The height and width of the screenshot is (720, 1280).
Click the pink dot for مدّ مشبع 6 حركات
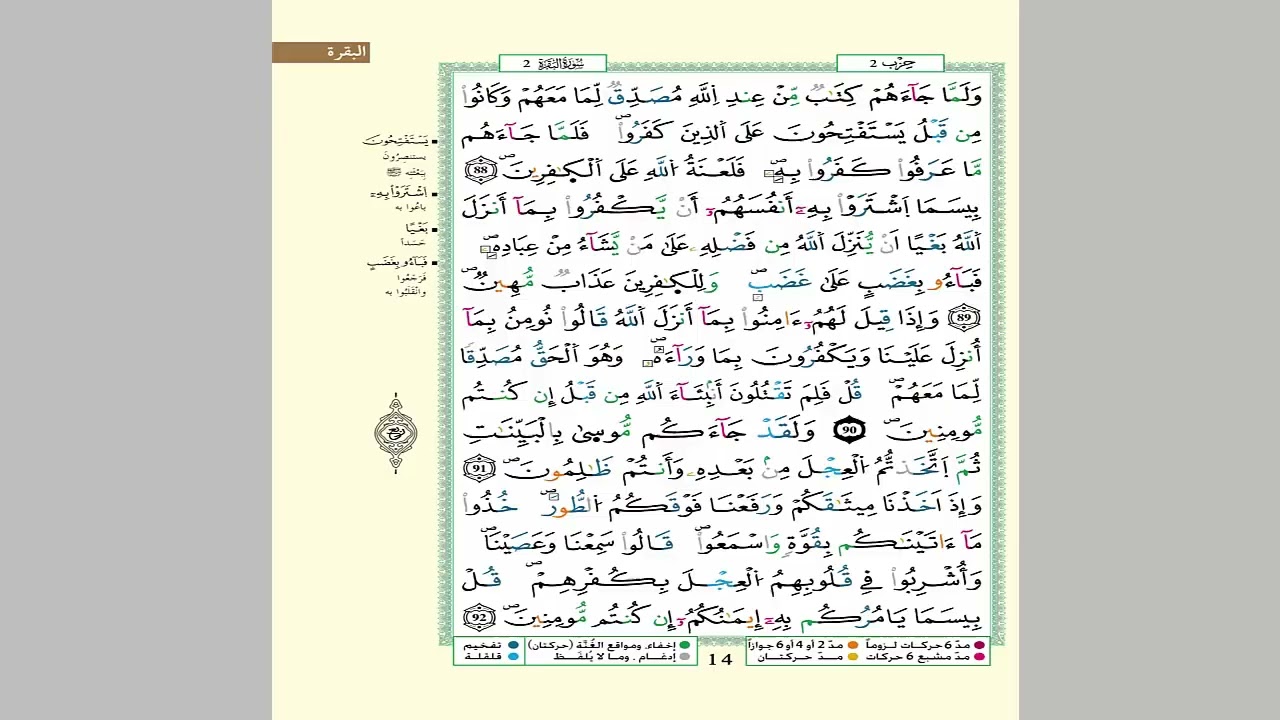(980, 657)
